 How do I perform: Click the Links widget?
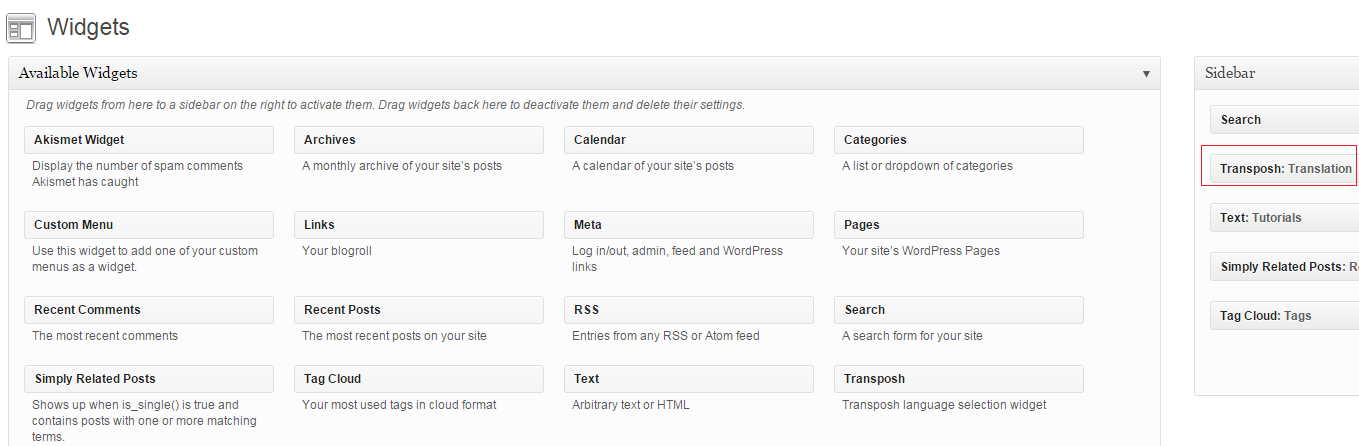[419, 225]
